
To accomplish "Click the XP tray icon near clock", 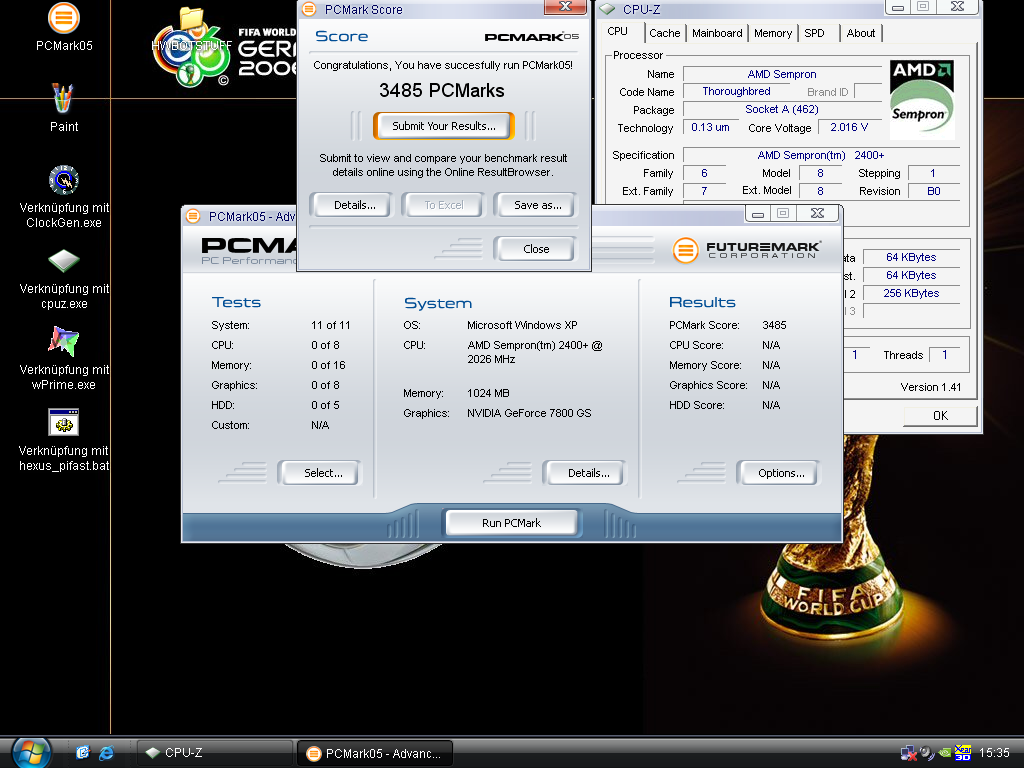I will [x=963, y=753].
